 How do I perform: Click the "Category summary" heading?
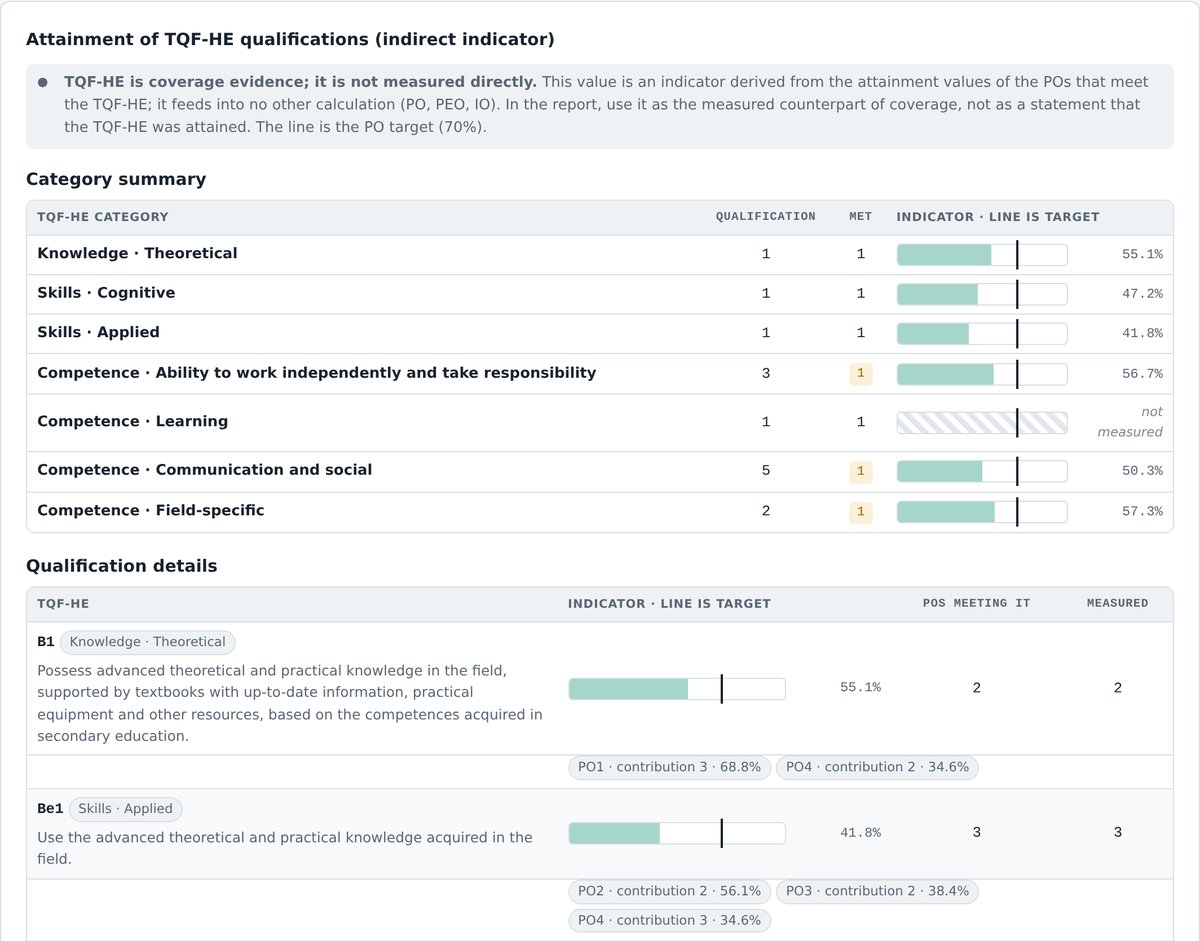coord(116,179)
